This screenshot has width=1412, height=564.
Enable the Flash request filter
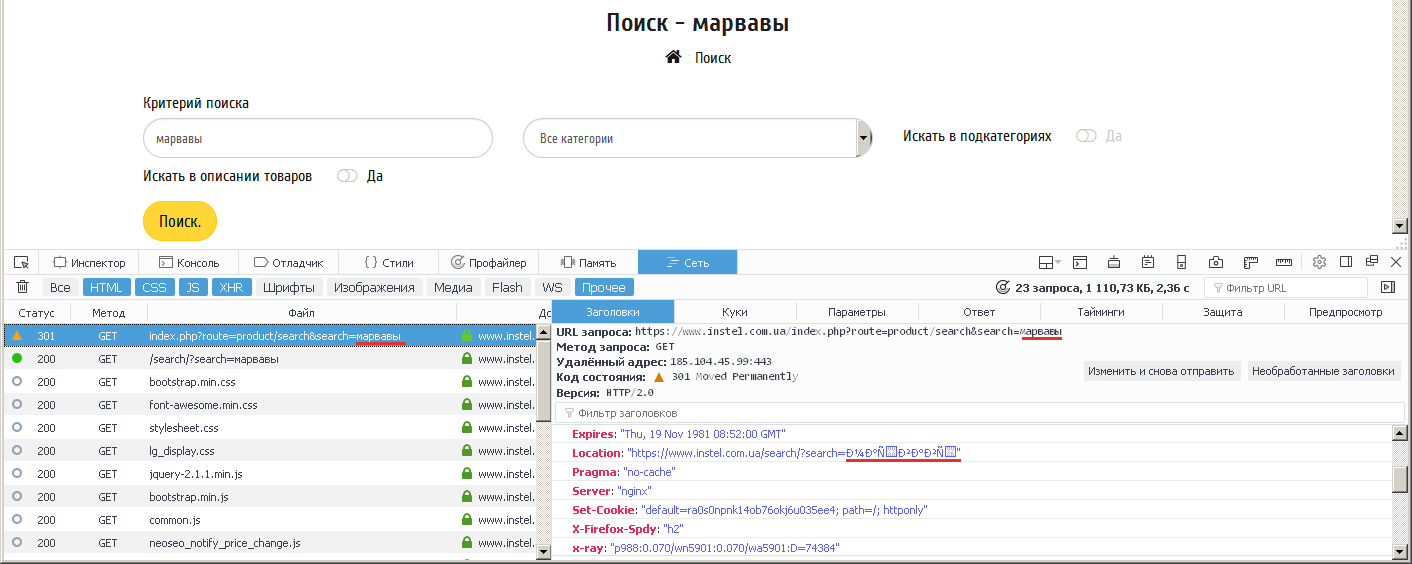tap(507, 287)
